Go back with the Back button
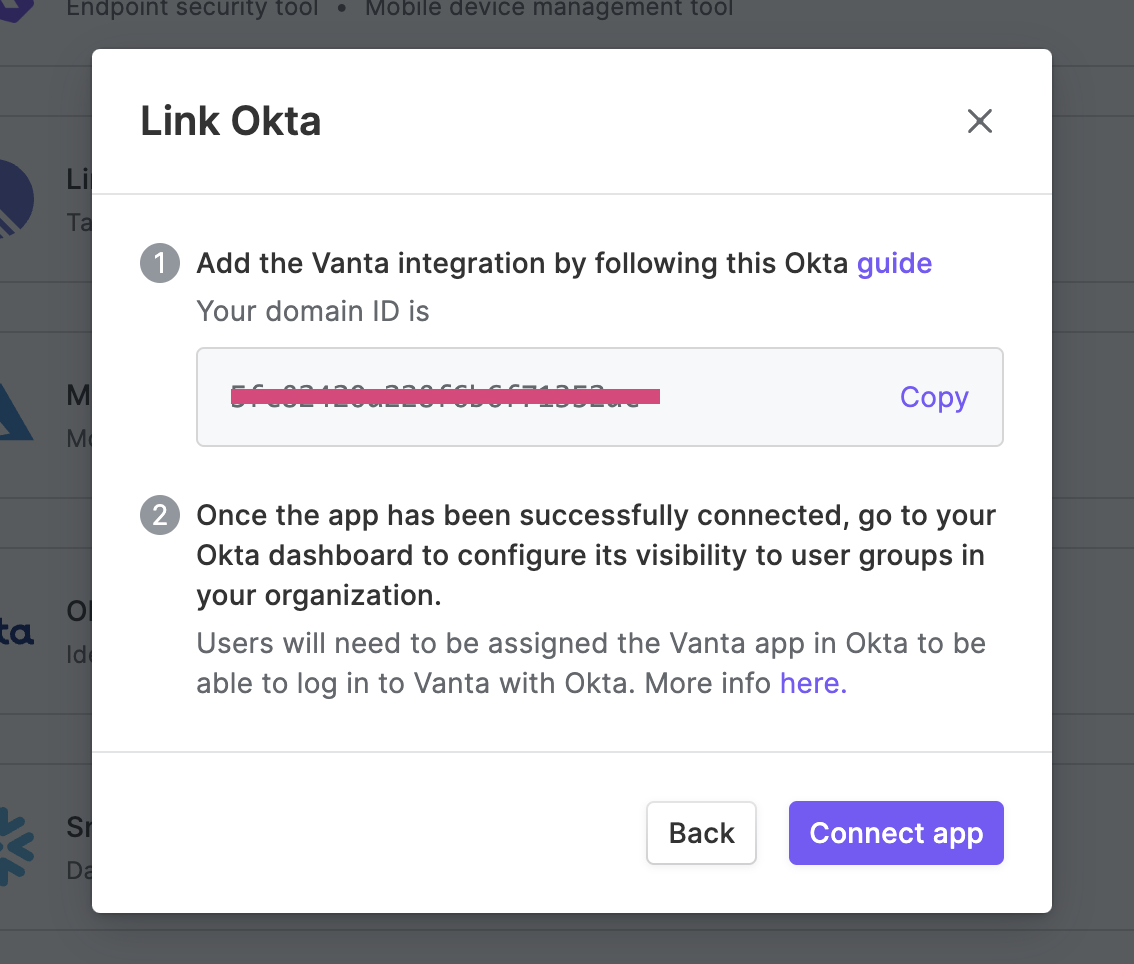 (702, 832)
